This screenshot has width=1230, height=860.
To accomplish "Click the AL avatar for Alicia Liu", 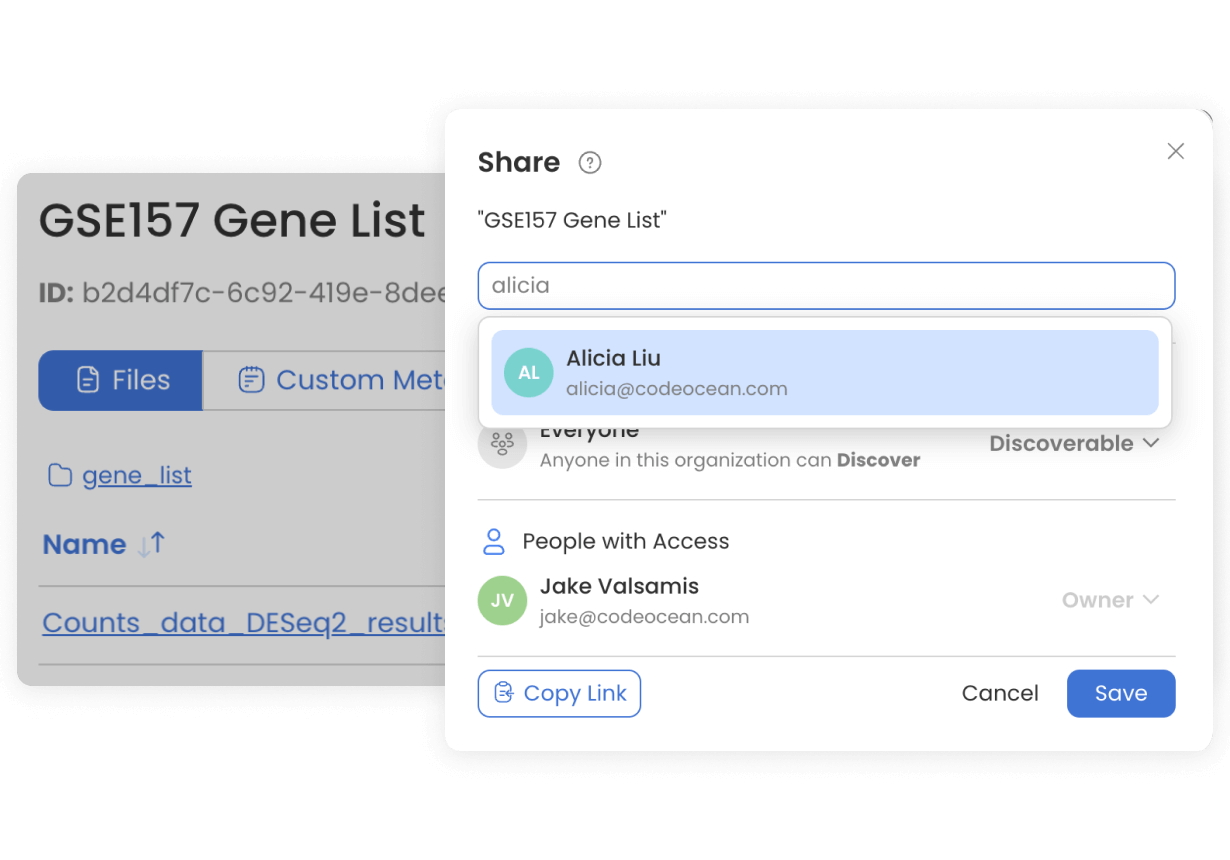I will coord(529,373).
